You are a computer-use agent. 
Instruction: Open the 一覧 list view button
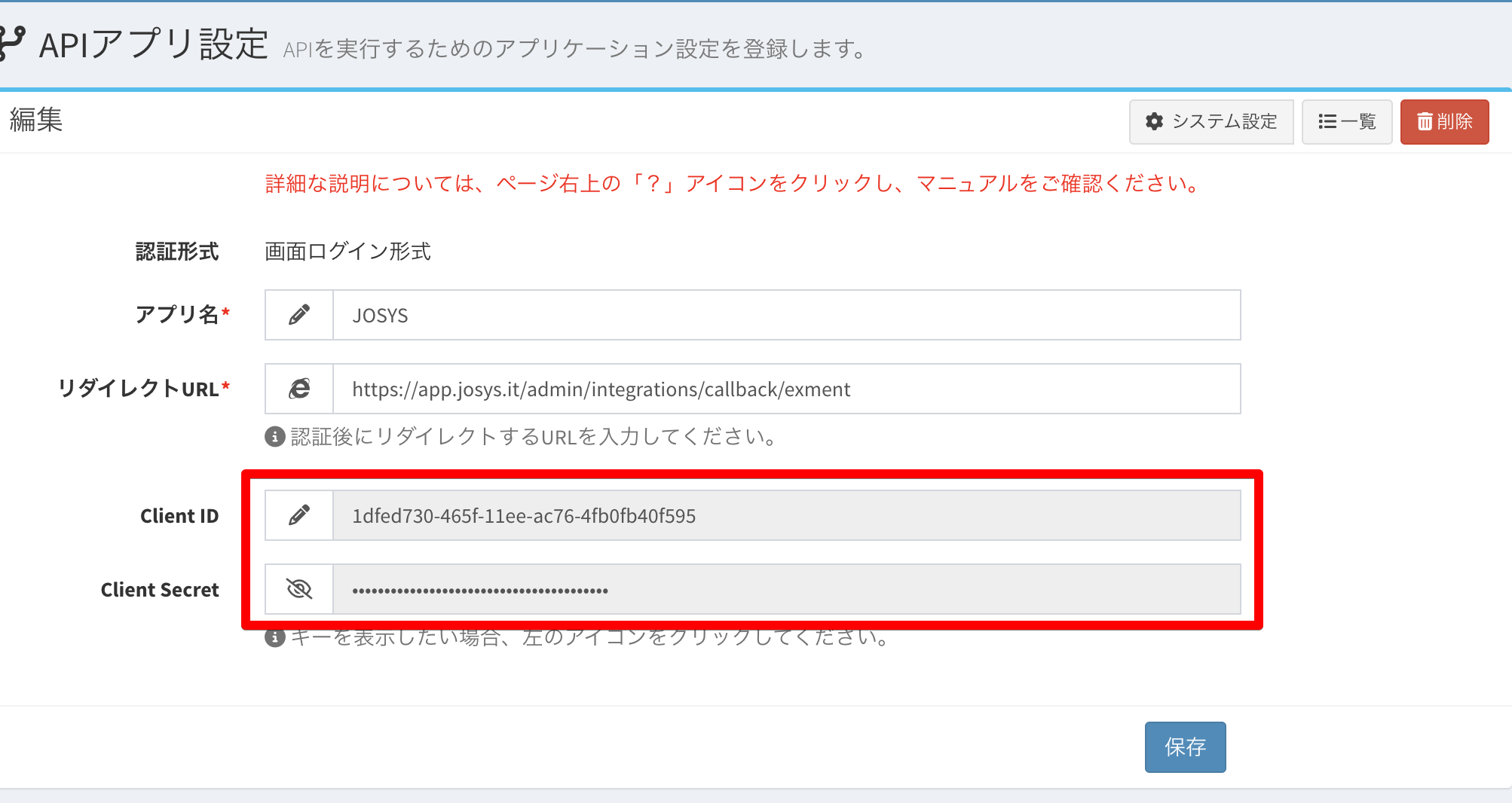coord(1346,121)
